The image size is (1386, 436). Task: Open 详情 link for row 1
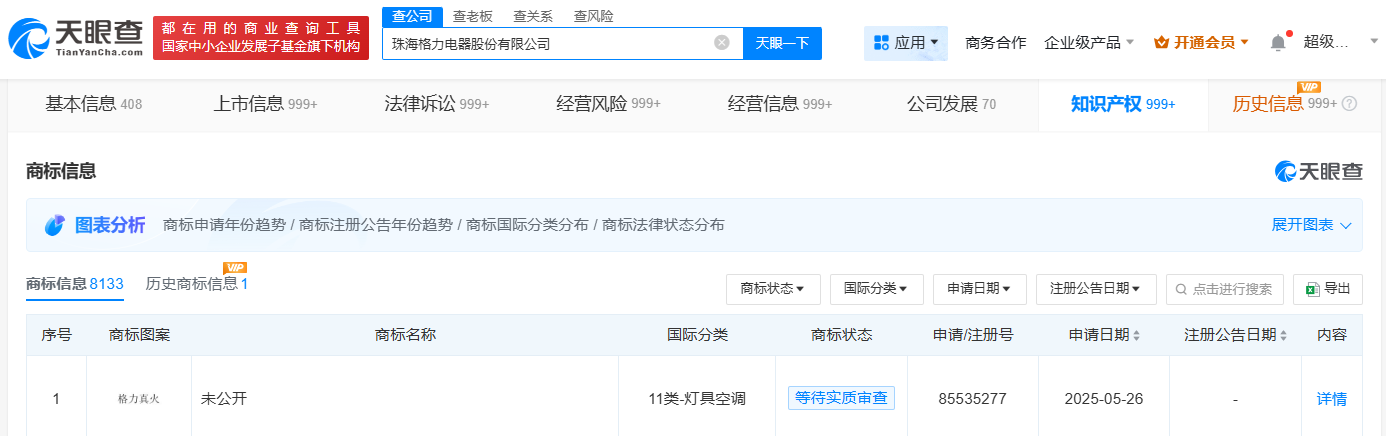tap(1331, 399)
